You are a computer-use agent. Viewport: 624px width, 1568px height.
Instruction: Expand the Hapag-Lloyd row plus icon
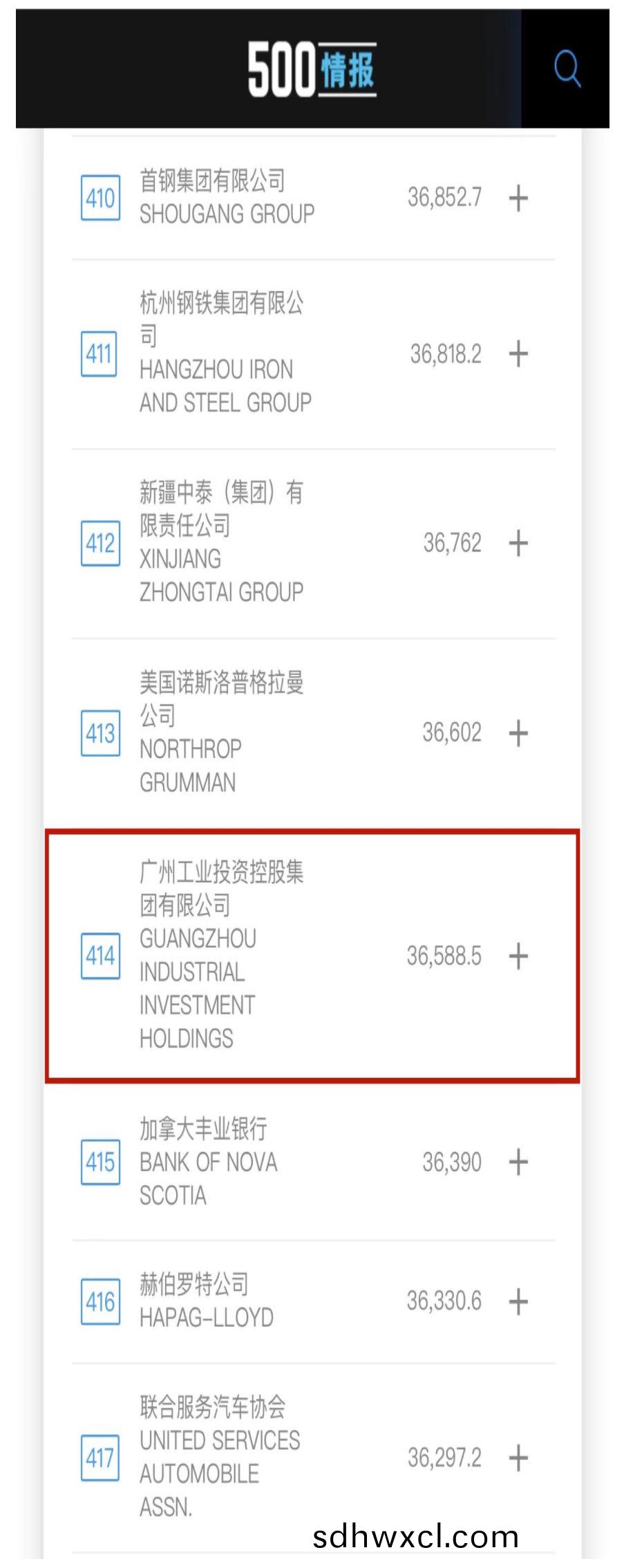point(518,1301)
